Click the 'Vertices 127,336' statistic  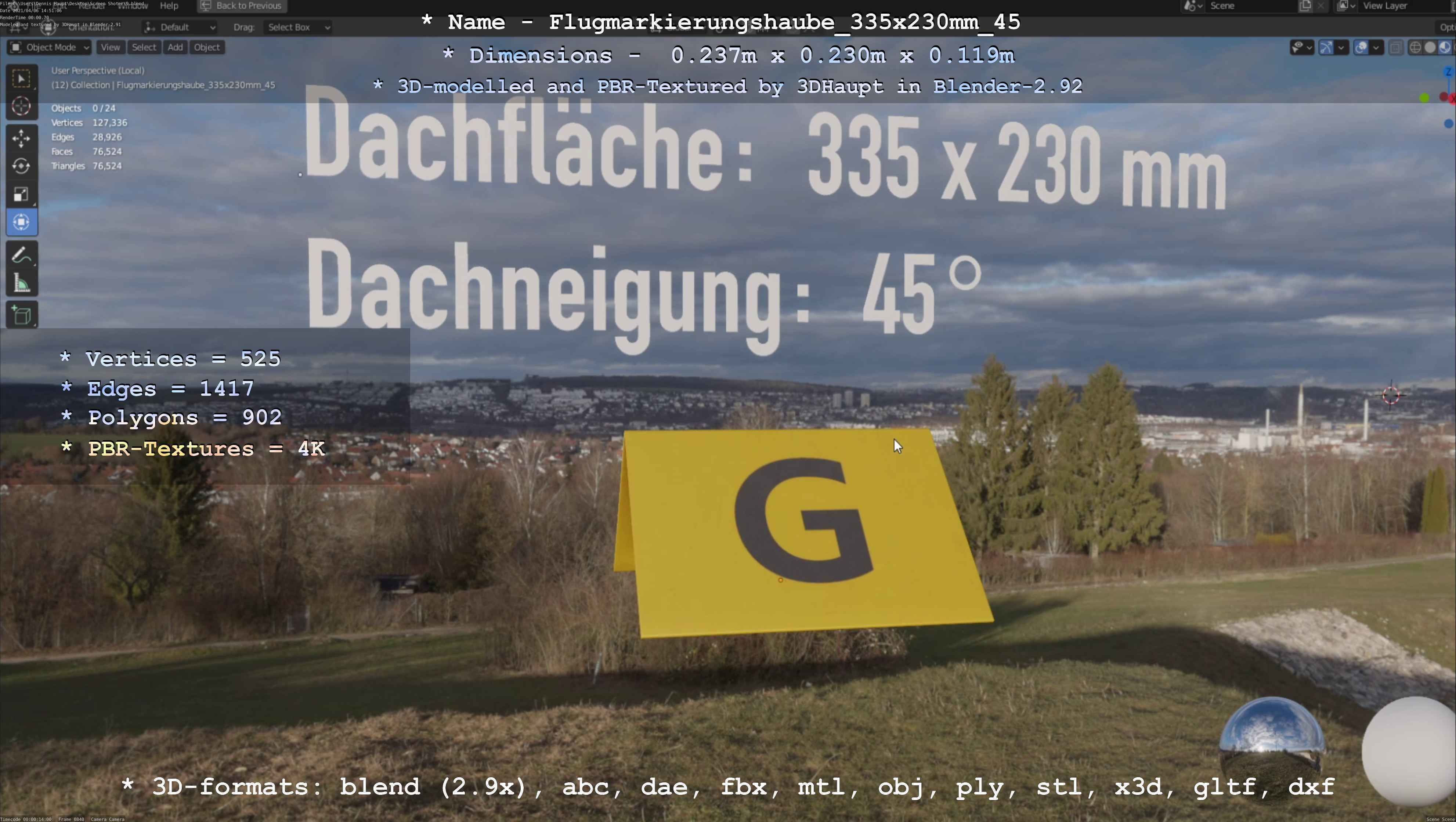point(89,123)
